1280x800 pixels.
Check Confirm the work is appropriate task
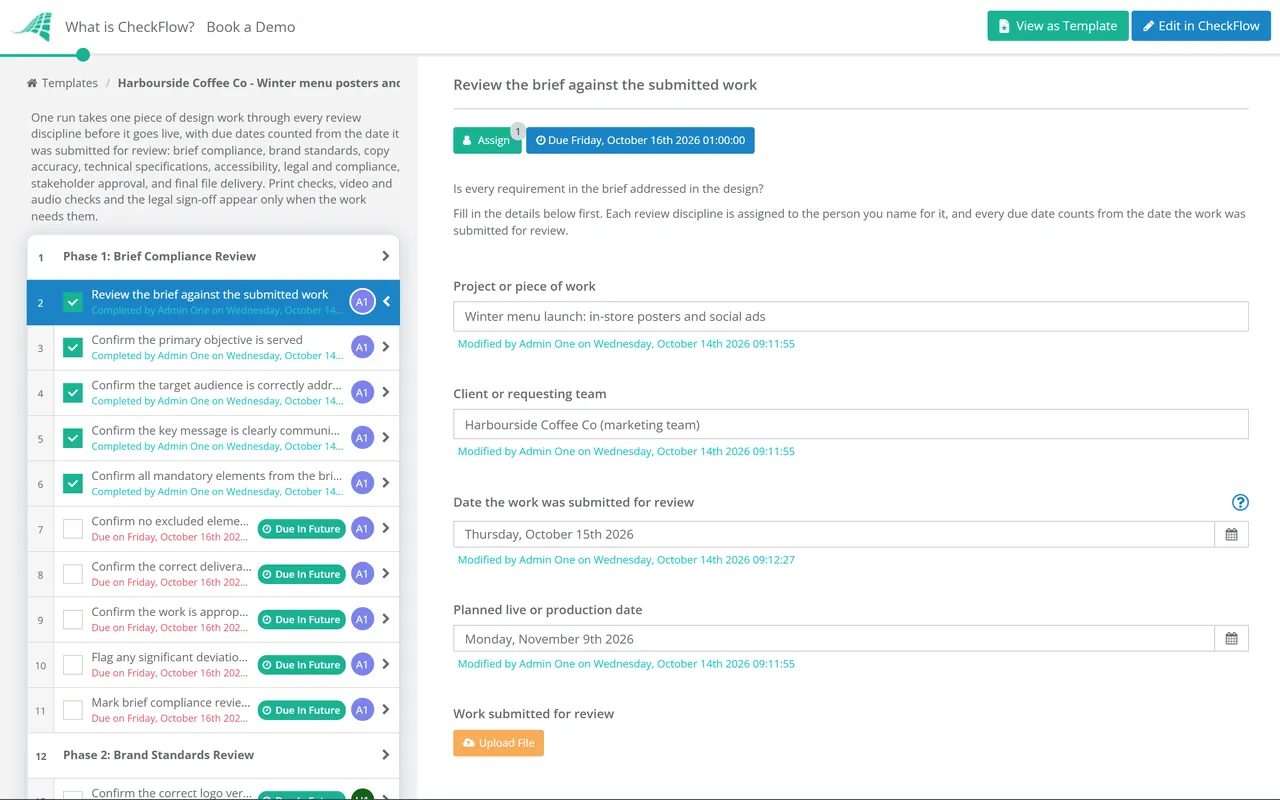pyautogui.click(x=73, y=619)
